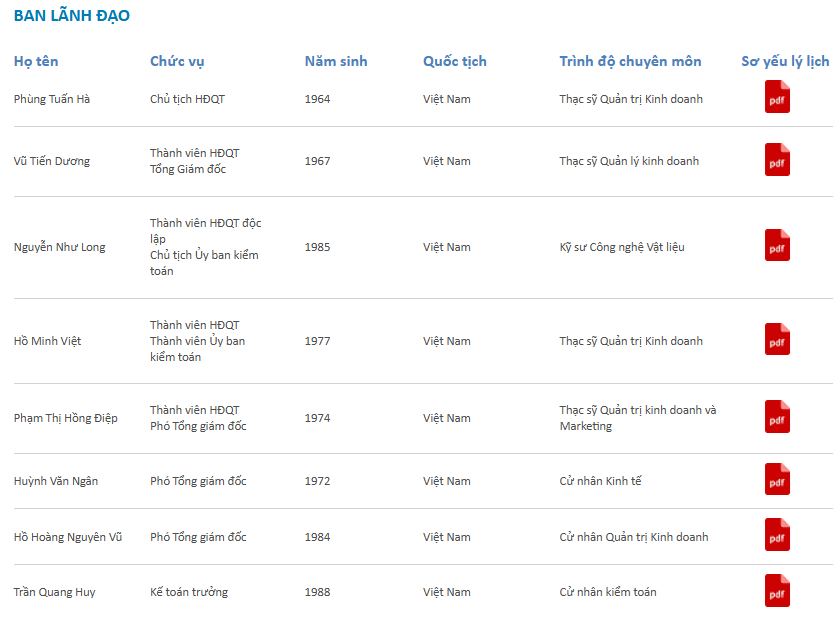Viewport: 840px width, 624px height.
Task: Click the BAN LÃNH ĐẠO heading
Action: point(72,16)
